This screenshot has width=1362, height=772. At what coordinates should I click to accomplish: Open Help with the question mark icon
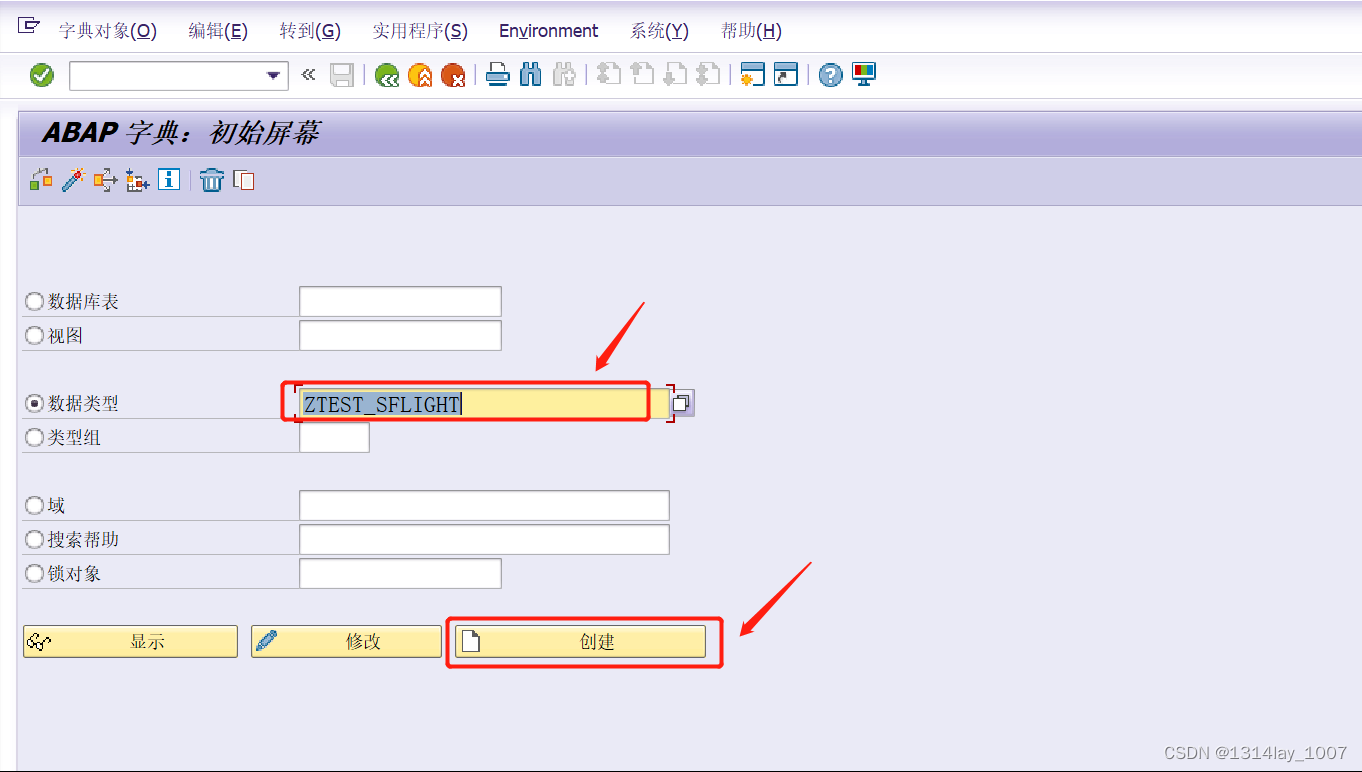tap(830, 75)
